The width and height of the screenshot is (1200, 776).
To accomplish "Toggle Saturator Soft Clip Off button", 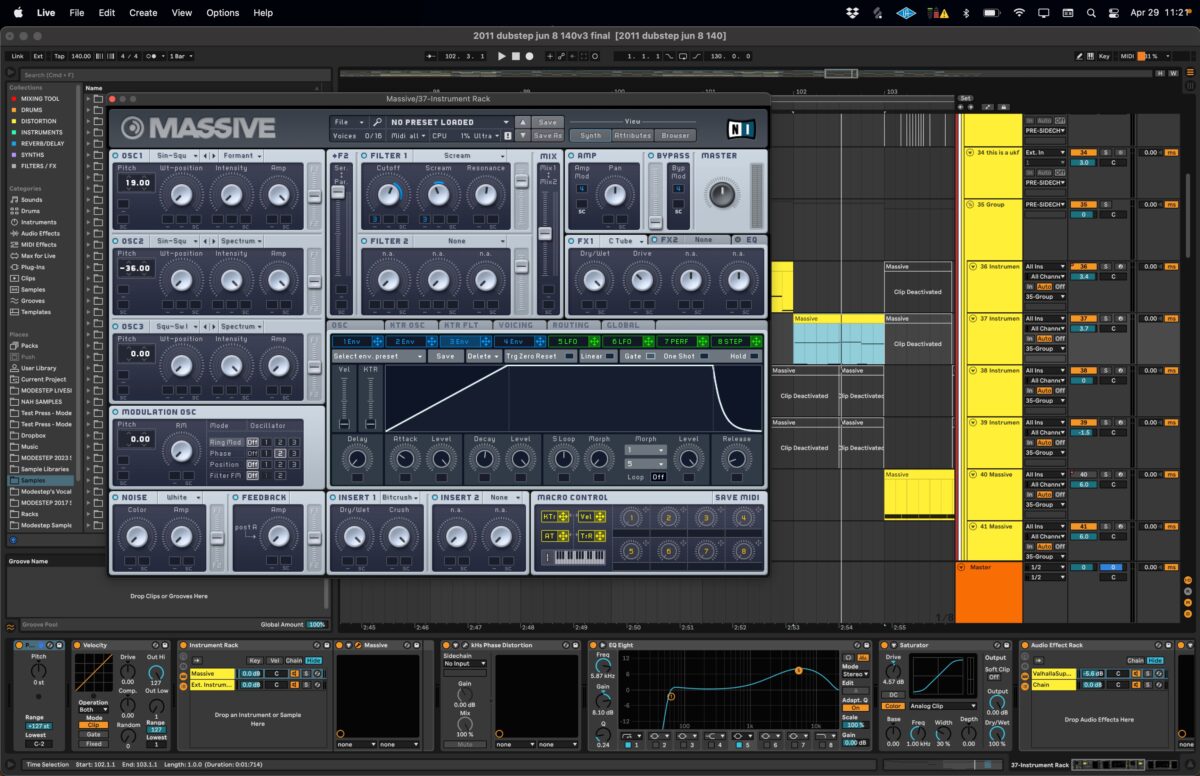I will click(x=994, y=677).
